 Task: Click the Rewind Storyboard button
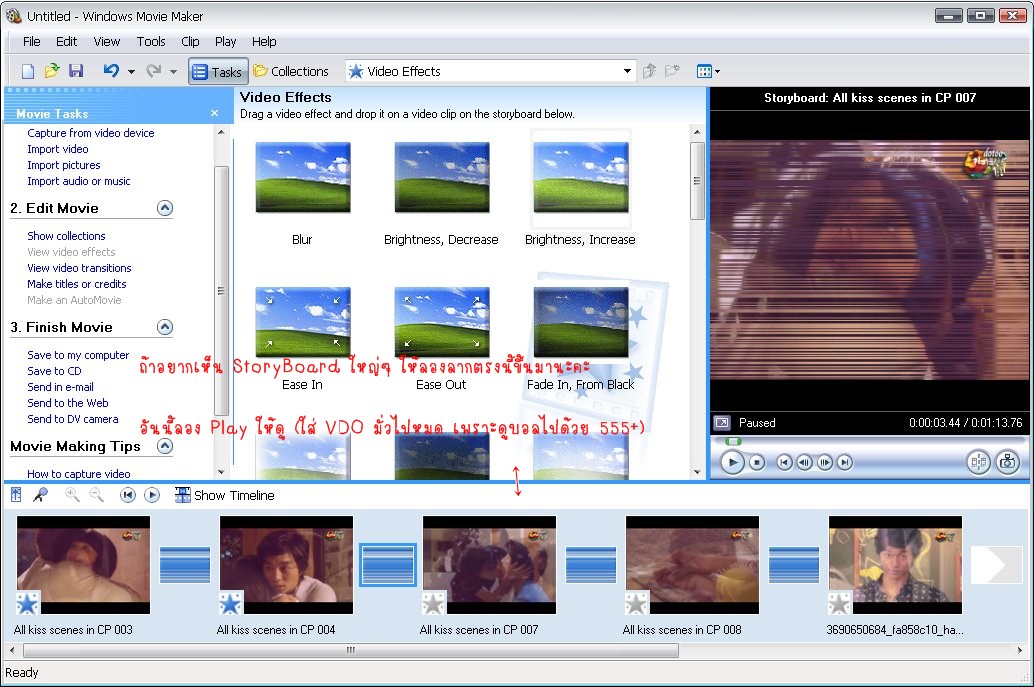tap(128, 494)
